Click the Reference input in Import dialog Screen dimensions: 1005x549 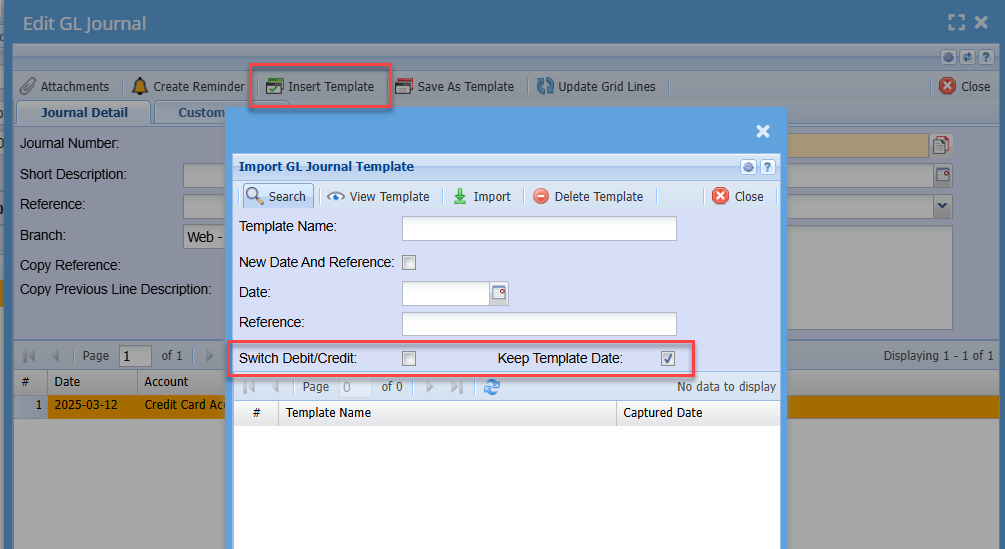click(x=539, y=324)
